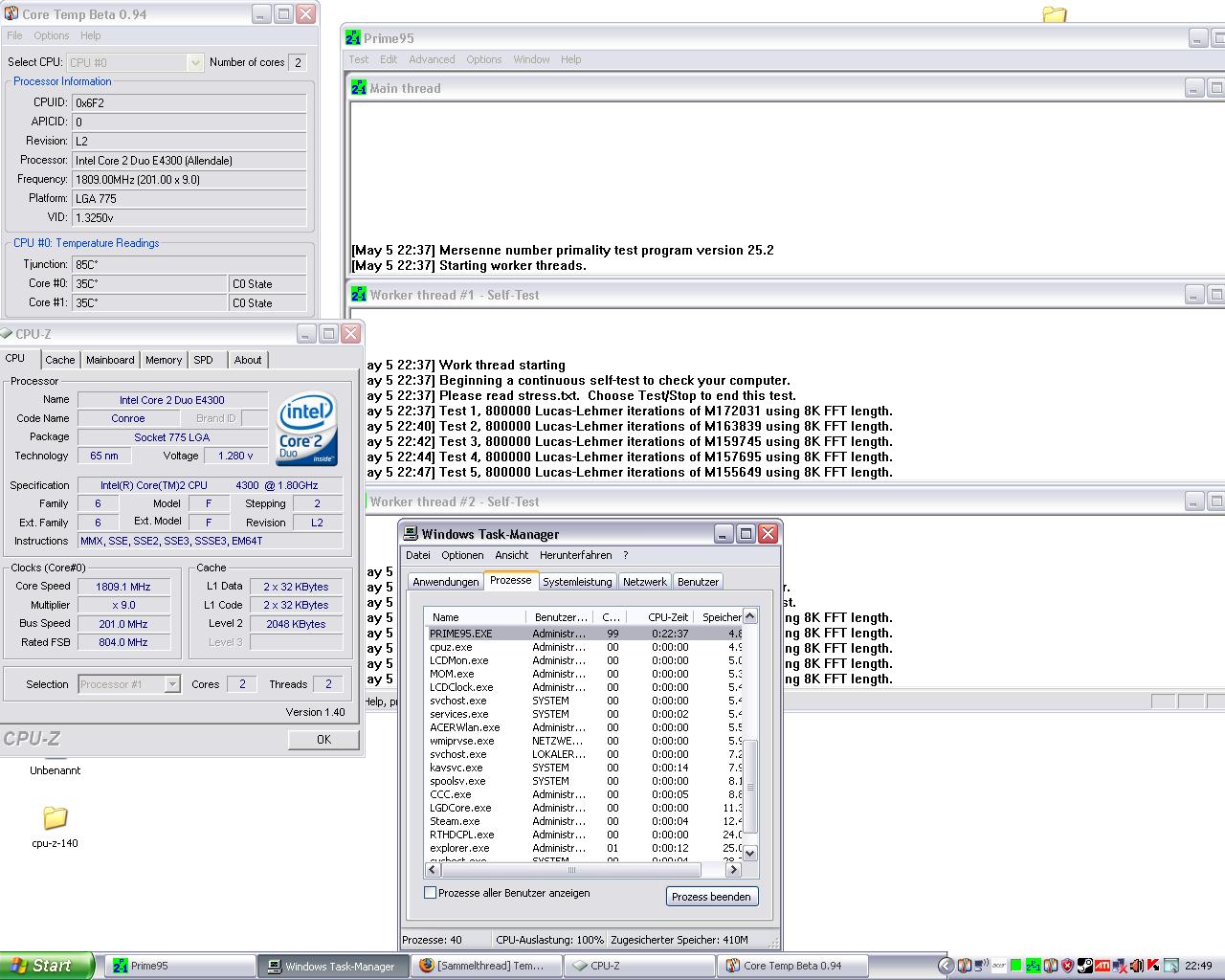Screen dimensions: 1225x980
Task: Click process list horizontal scroll right arrow
Action: [x=734, y=870]
